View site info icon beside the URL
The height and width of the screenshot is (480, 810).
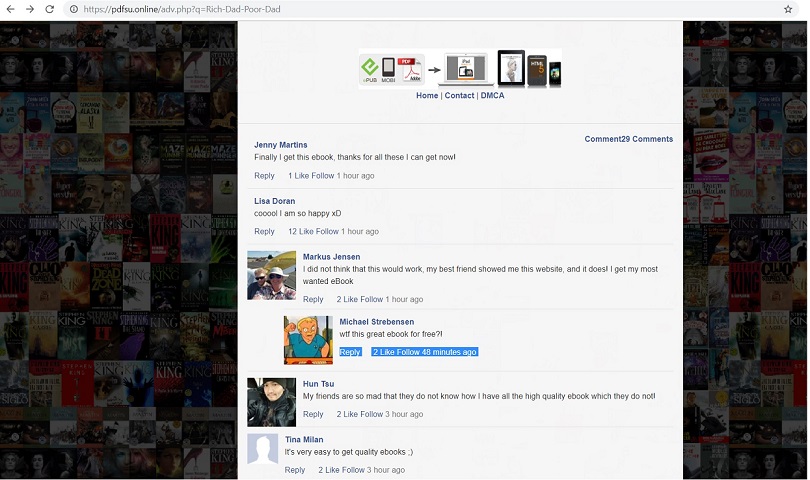point(74,9)
